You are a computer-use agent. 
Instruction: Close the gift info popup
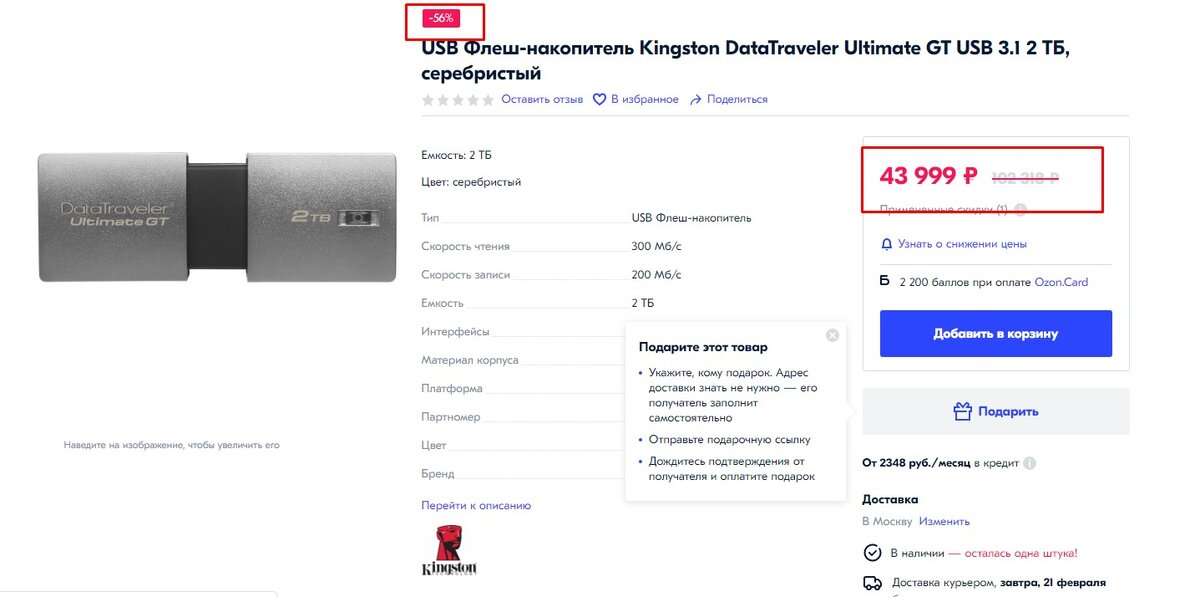coord(832,335)
